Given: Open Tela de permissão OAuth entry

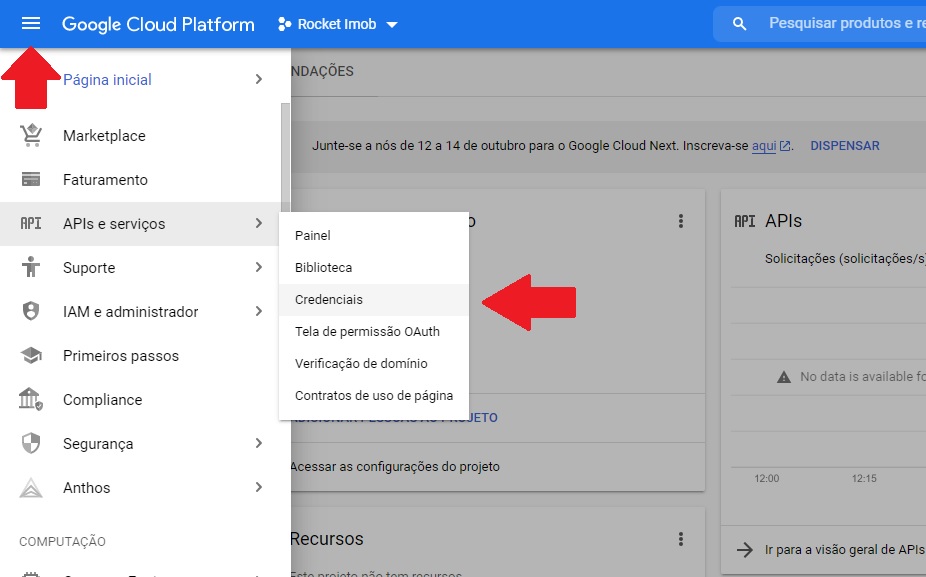Looking at the screenshot, I should click(367, 332).
